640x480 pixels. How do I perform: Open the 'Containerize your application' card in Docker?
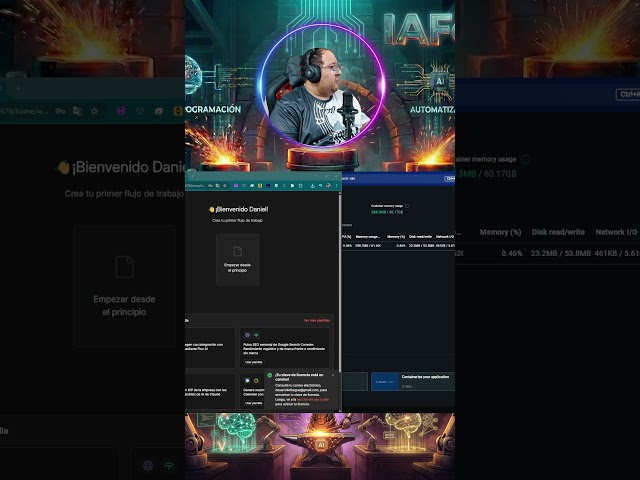pos(413,381)
